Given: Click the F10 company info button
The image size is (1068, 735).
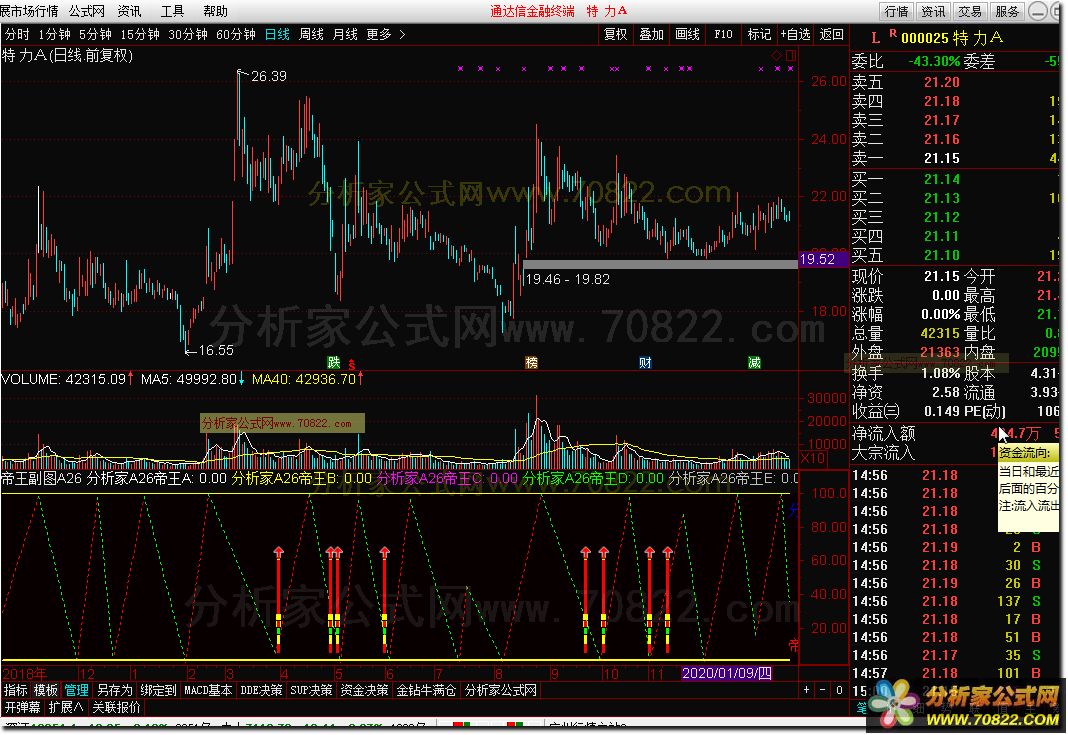Looking at the screenshot, I should (x=723, y=34).
